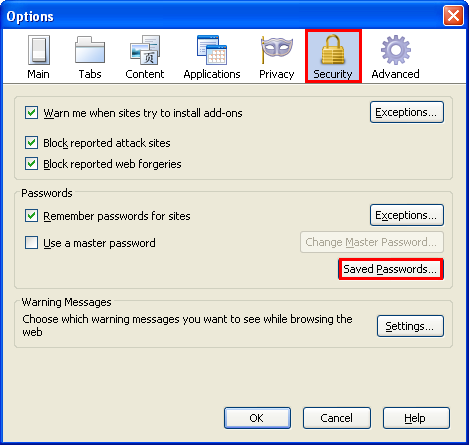The image size is (469, 445).
Task: Enable Use a master password
Action: pyautogui.click(x=31, y=243)
